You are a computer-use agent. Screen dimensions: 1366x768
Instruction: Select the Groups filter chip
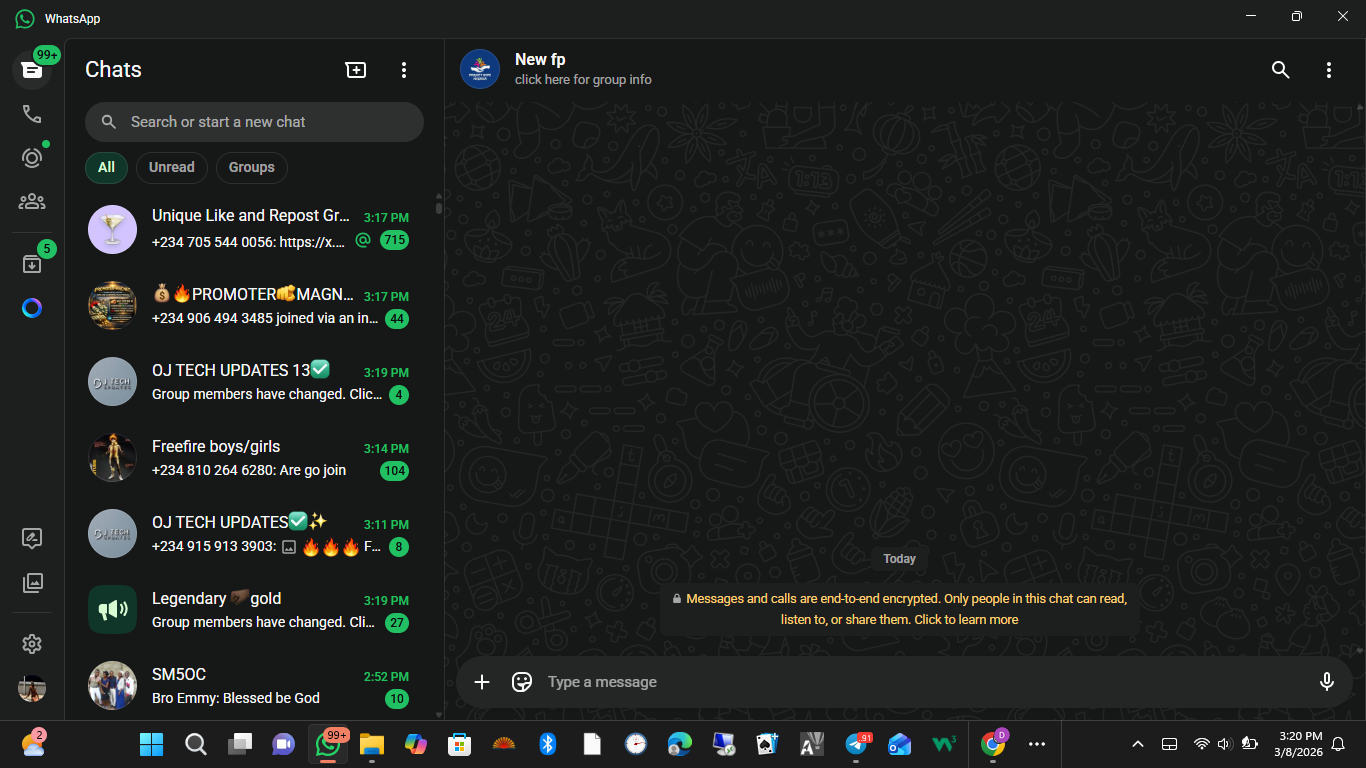(x=252, y=167)
